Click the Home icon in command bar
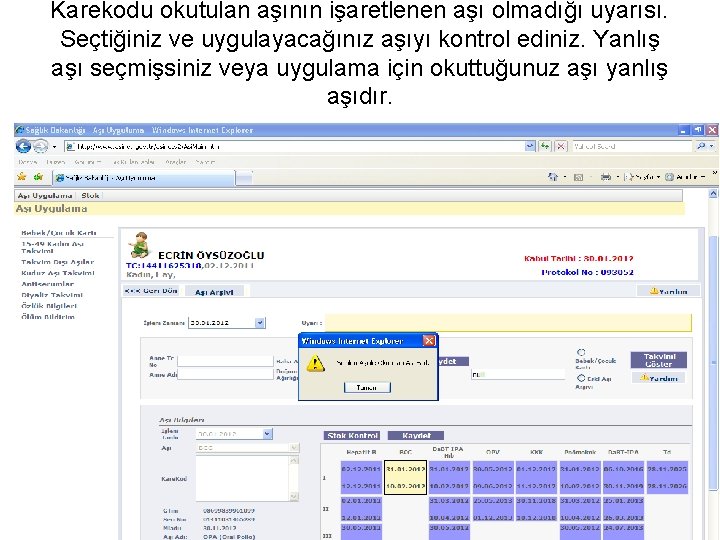The height and width of the screenshot is (540, 720). pyautogui.click(x=553, y=177)
